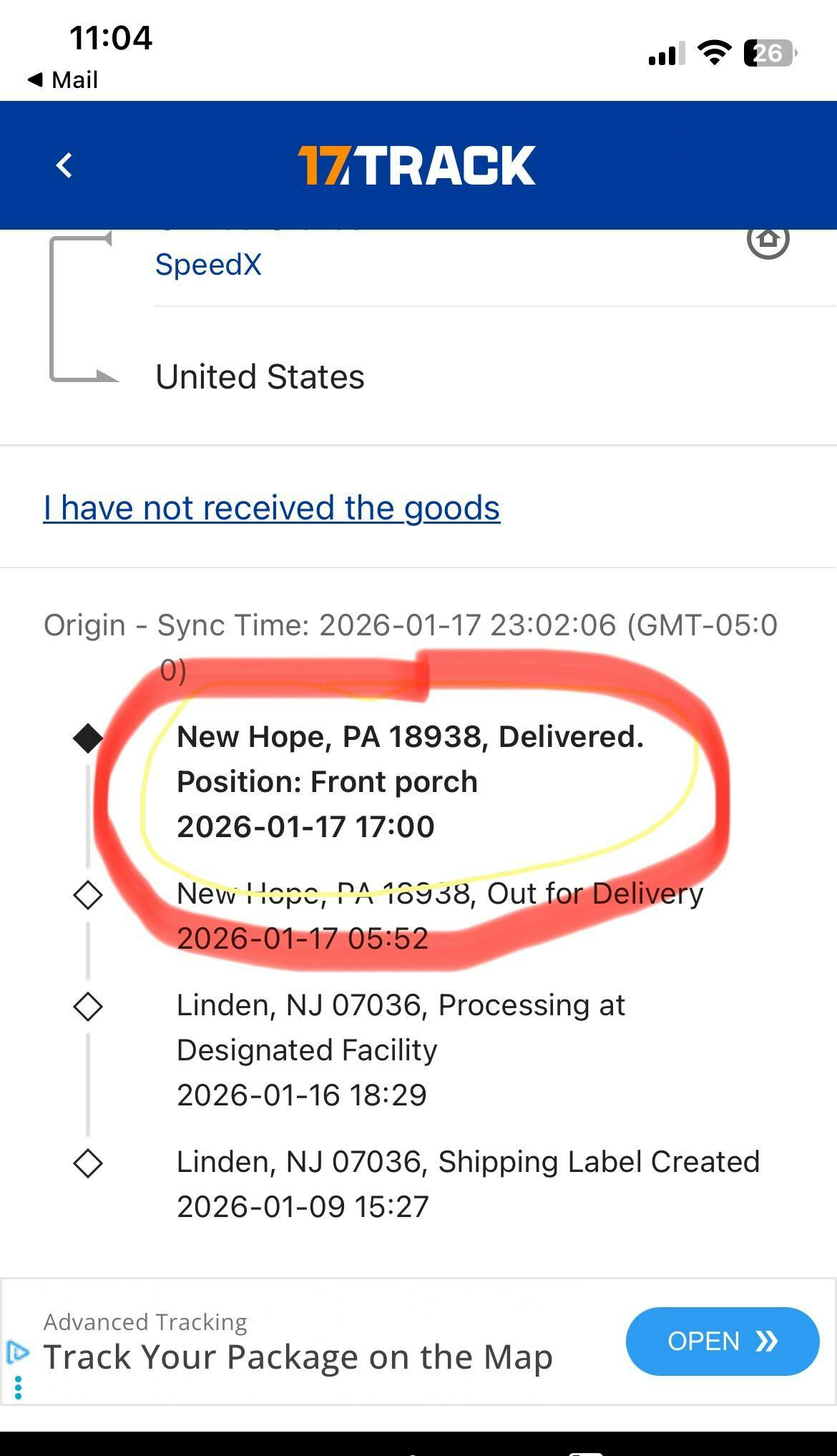Tap the AdChoices triangle icon
The height and width of the screenshot is (1456, 837).
[18, 1352]
